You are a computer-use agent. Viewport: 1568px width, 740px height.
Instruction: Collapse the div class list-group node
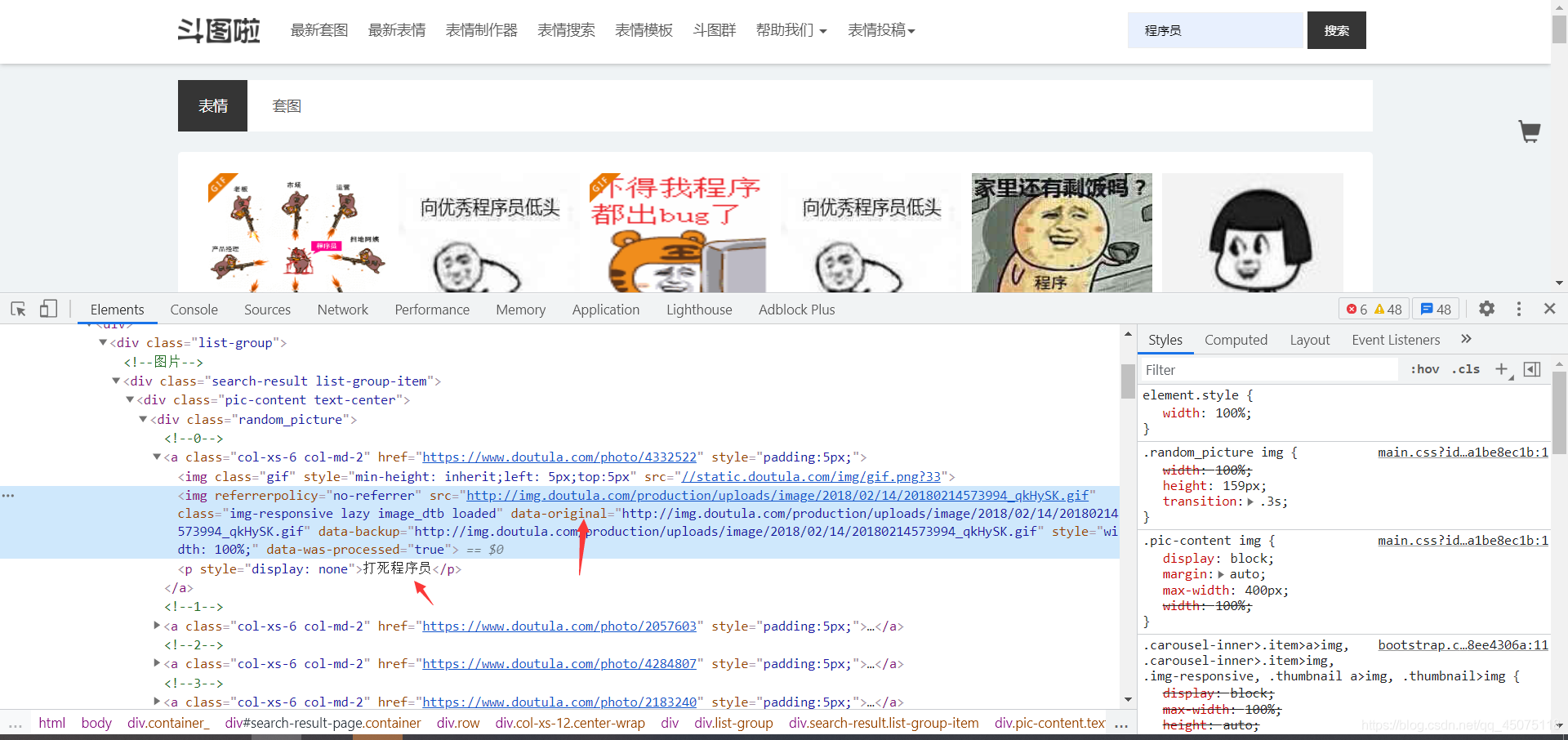click(x=103, y=343)
